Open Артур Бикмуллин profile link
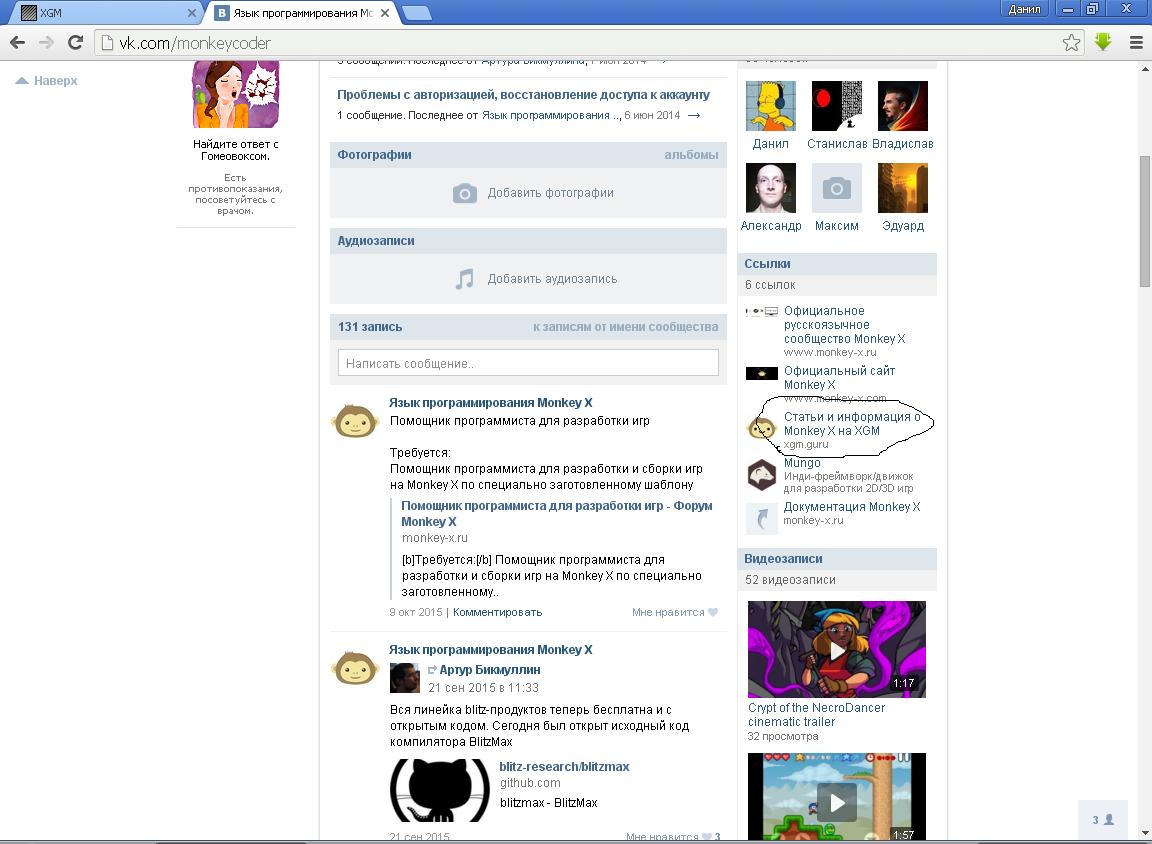1152x844 pixels. pyautogui.click(x=489, y=669)
